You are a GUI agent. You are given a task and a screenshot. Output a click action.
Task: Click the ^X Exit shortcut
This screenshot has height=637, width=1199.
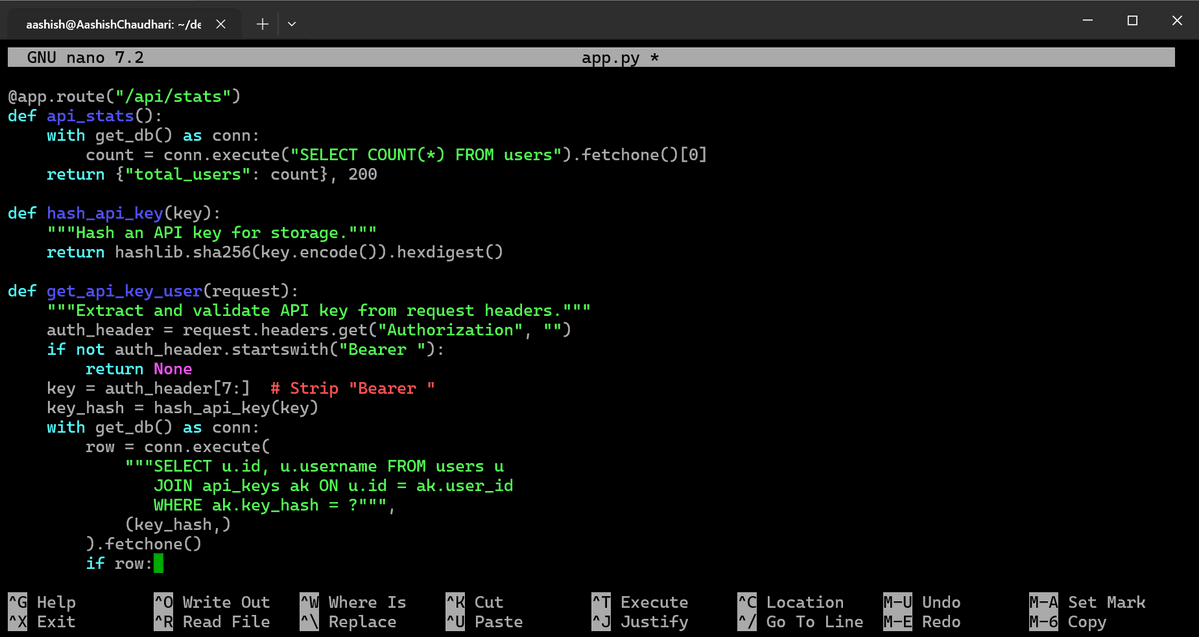[42, 622]
